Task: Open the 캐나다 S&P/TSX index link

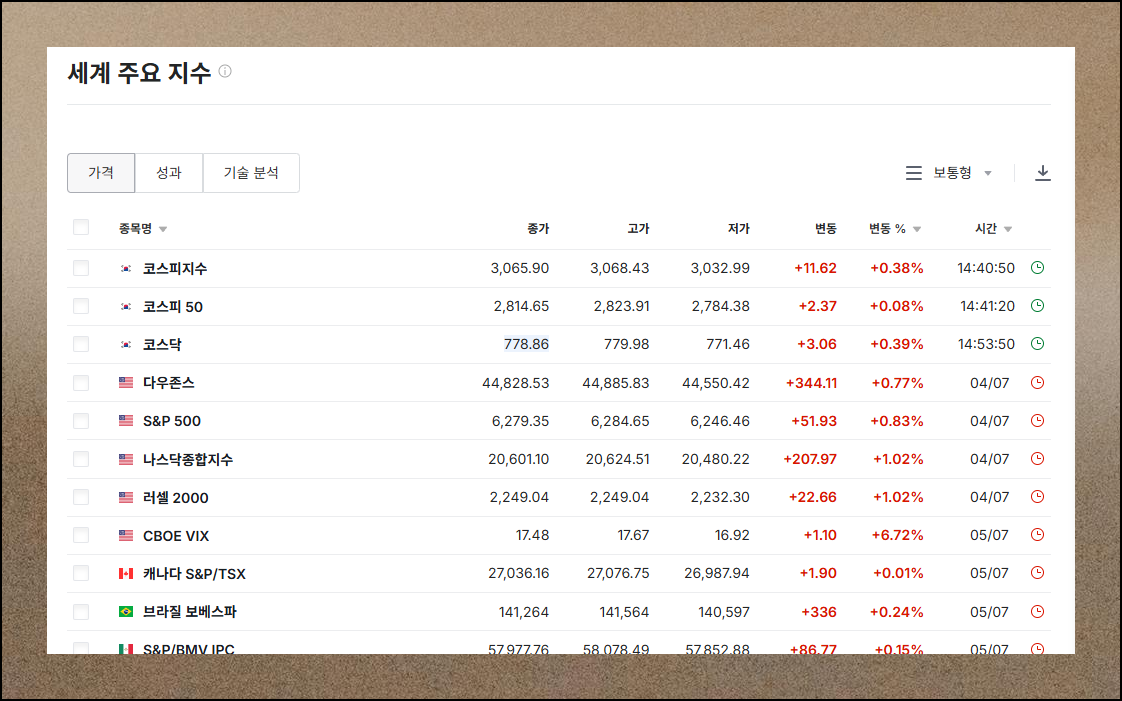Action: tap(194, 574)
